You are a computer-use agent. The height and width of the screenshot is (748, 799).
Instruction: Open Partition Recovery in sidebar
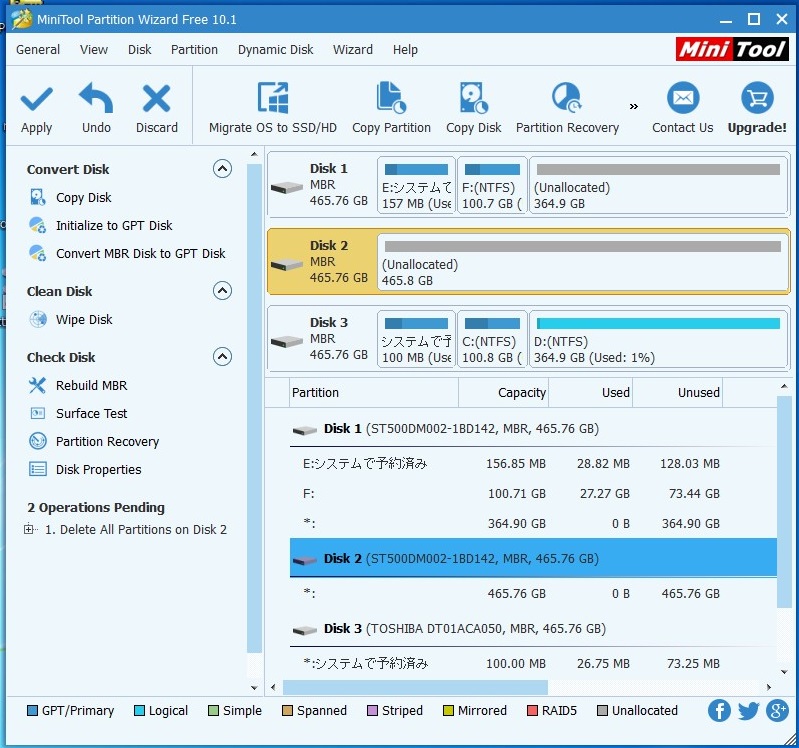coord(108,441)
